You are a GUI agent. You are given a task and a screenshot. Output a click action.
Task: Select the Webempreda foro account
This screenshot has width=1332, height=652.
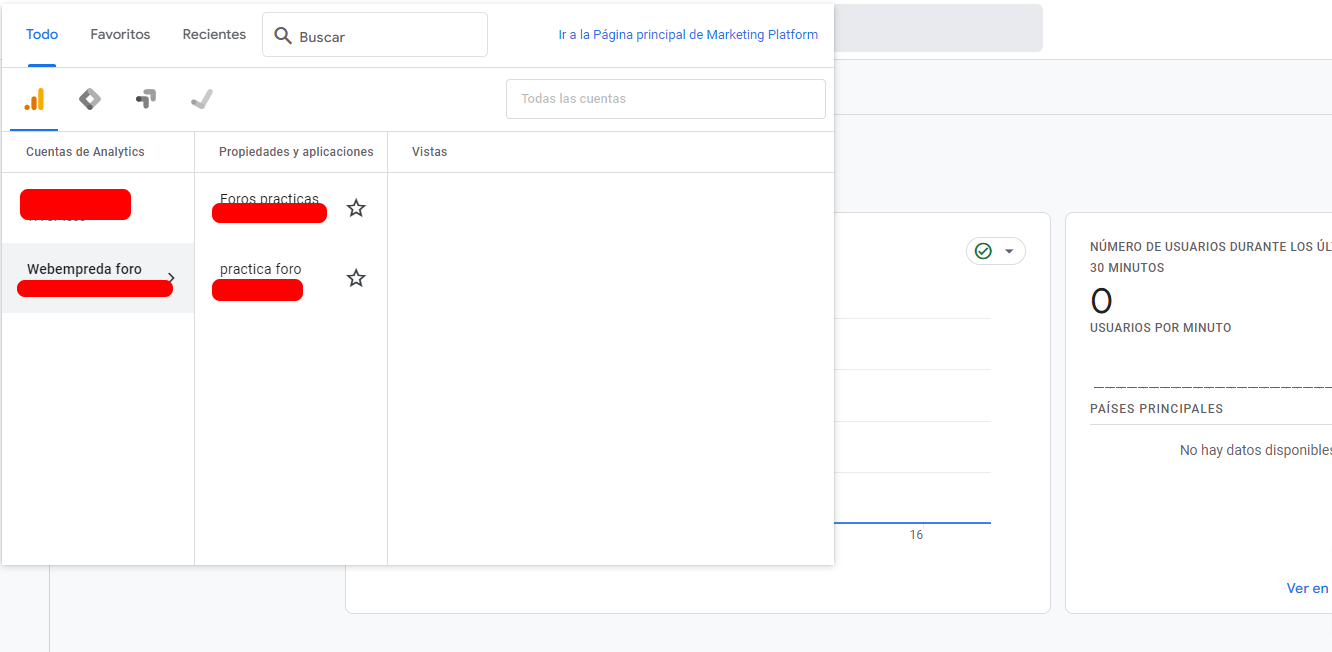pos(98,278)
